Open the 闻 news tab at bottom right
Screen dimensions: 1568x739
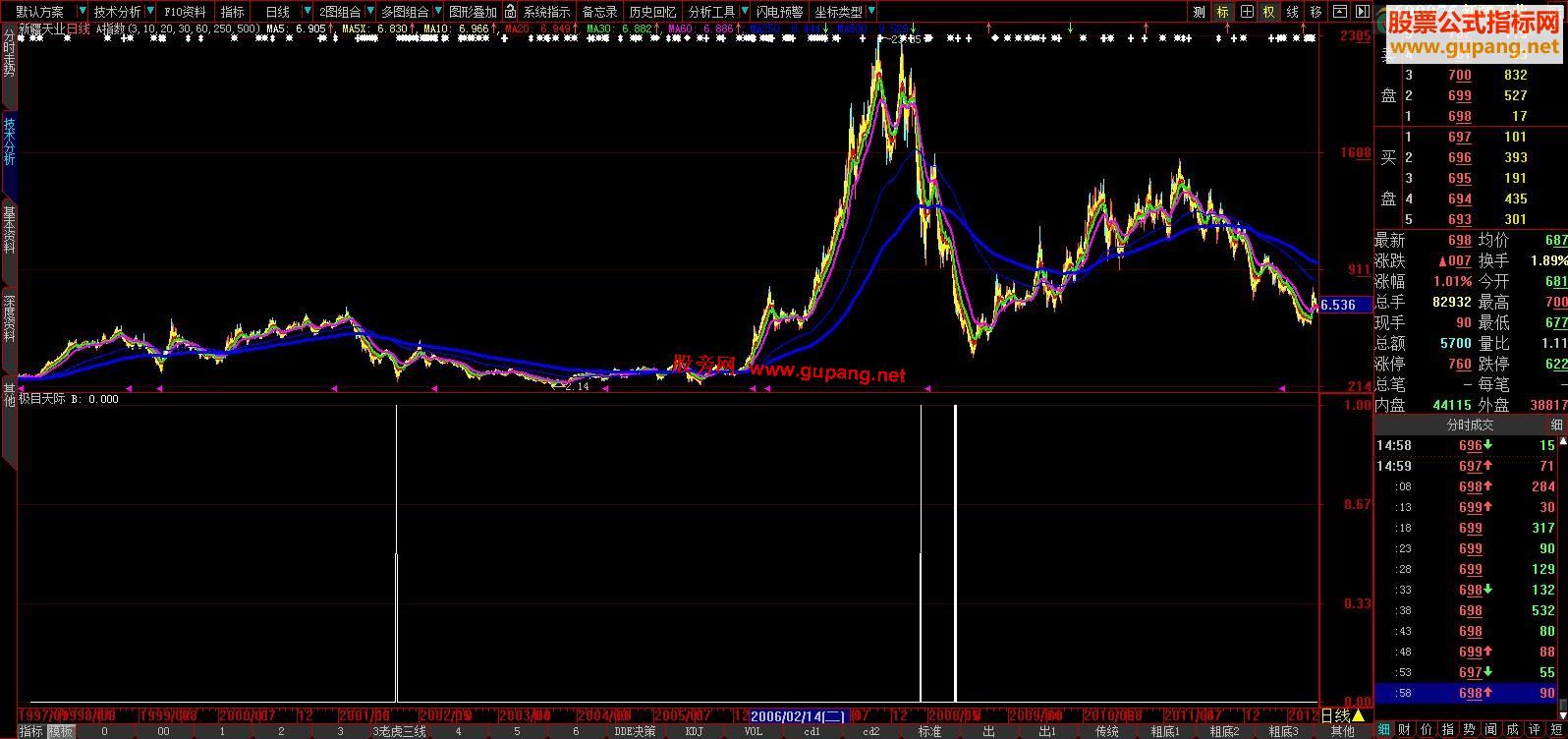coord(1491,730)
